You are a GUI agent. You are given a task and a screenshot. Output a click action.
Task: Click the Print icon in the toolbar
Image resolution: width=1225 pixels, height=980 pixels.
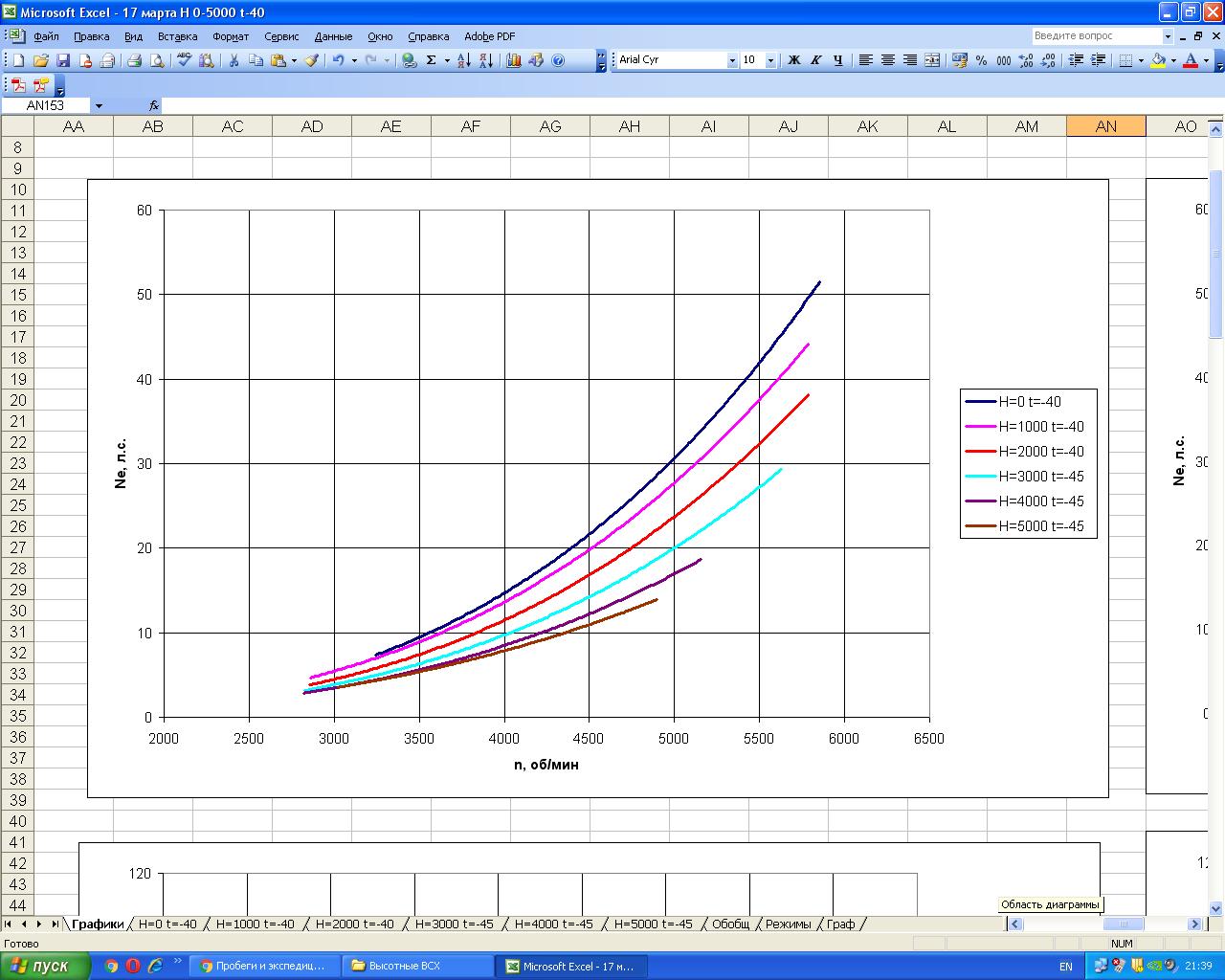coord(134,60)
